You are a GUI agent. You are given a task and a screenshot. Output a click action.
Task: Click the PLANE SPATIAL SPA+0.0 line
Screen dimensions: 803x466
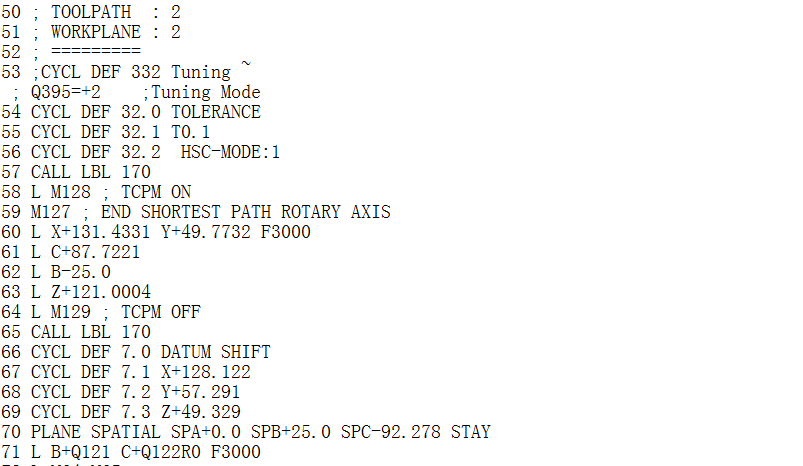(260, 432)
